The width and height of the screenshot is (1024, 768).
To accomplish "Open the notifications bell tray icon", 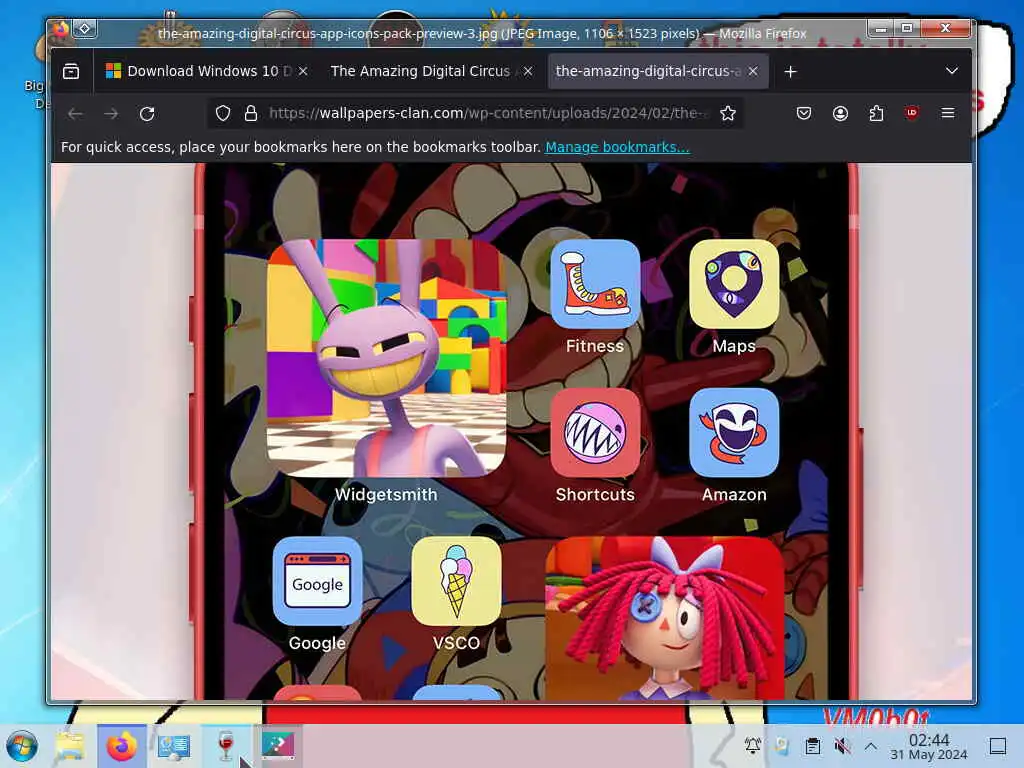I will [x=753, y=746].
